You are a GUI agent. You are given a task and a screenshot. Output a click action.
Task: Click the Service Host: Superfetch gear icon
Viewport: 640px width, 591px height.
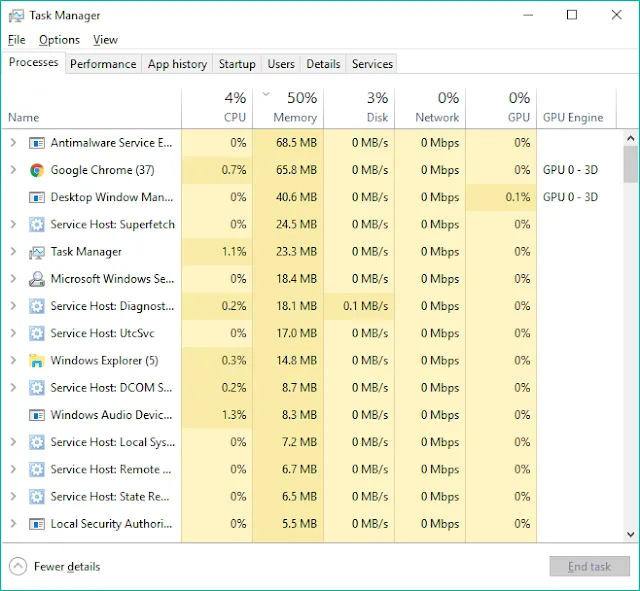click(x=37, y=224)
